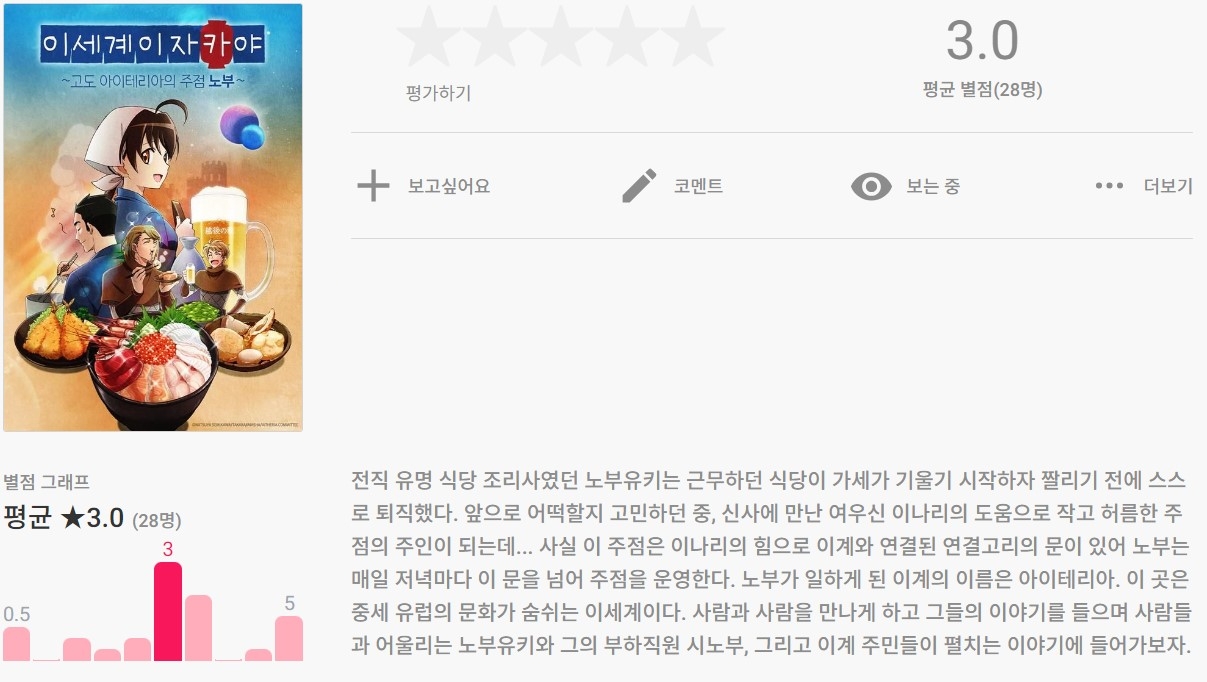The height and width of the screenshot is (682, 1207).
Task: Click the pencil icon for 코멘트
Action: (x=639, y=186)
